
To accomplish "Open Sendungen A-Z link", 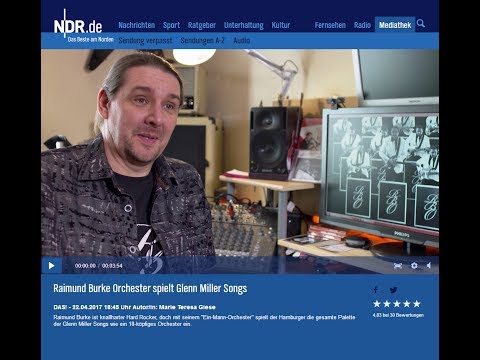I will point(202,41).
